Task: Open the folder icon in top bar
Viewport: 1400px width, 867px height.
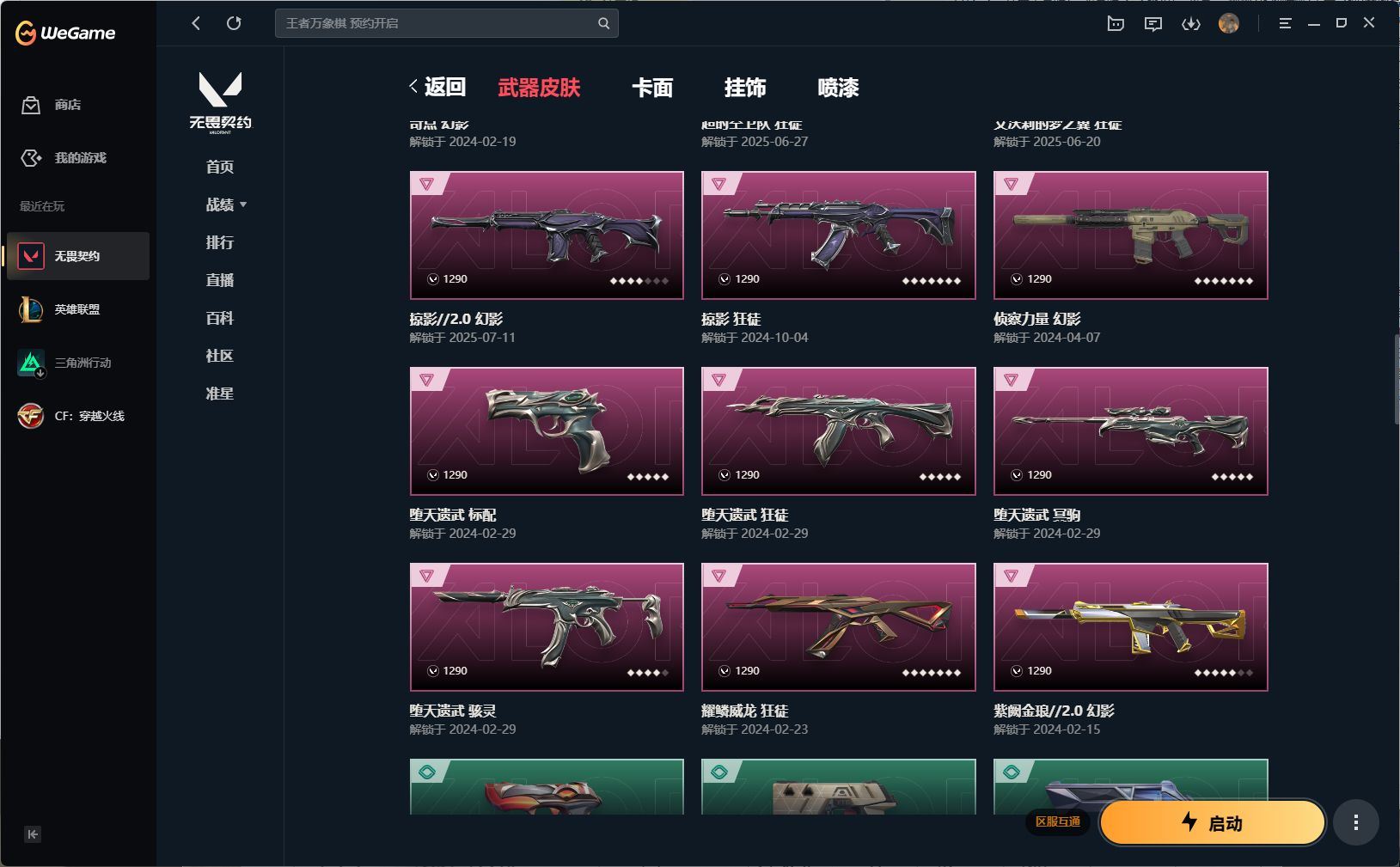Action: tap(1116, 24)
